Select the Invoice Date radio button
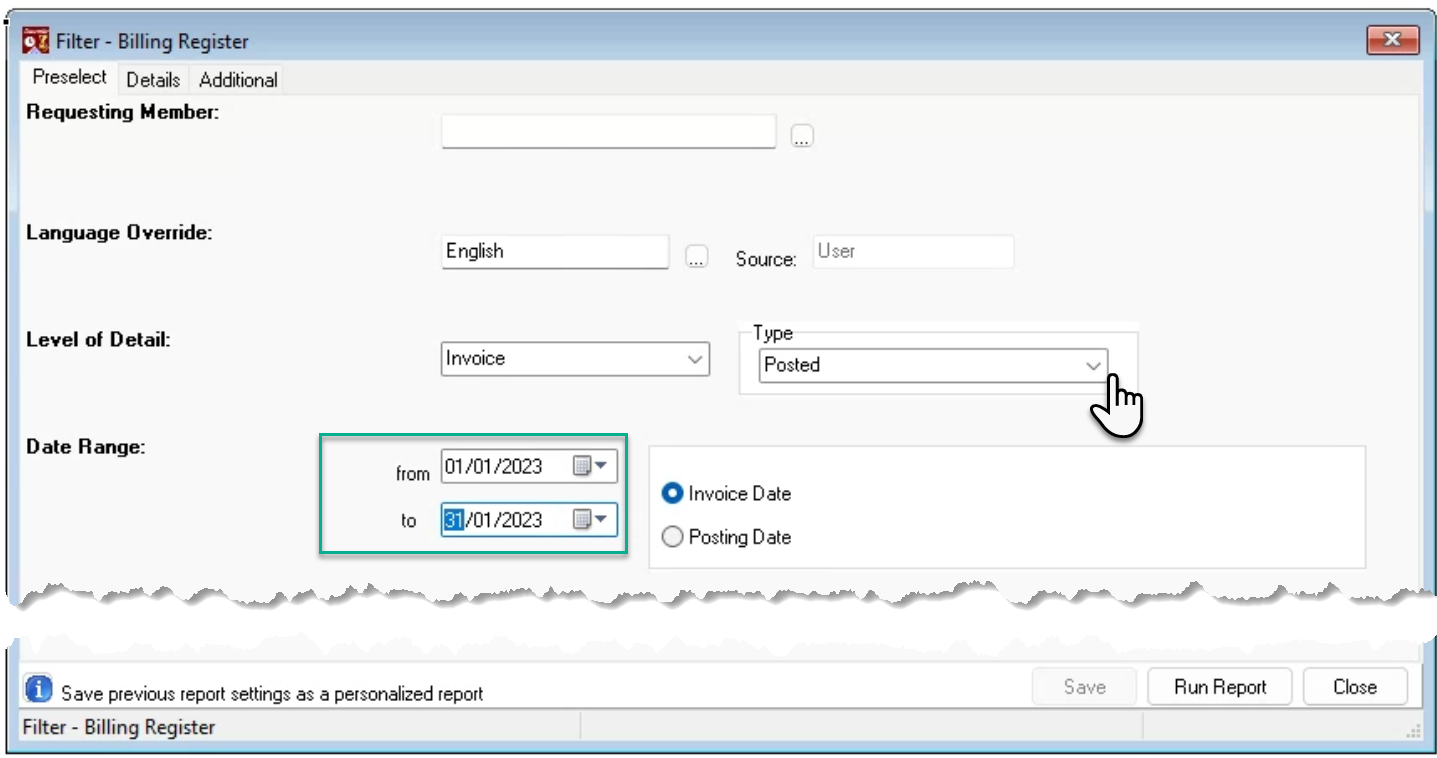1437x758 pixels. click(x=672, y=493)
